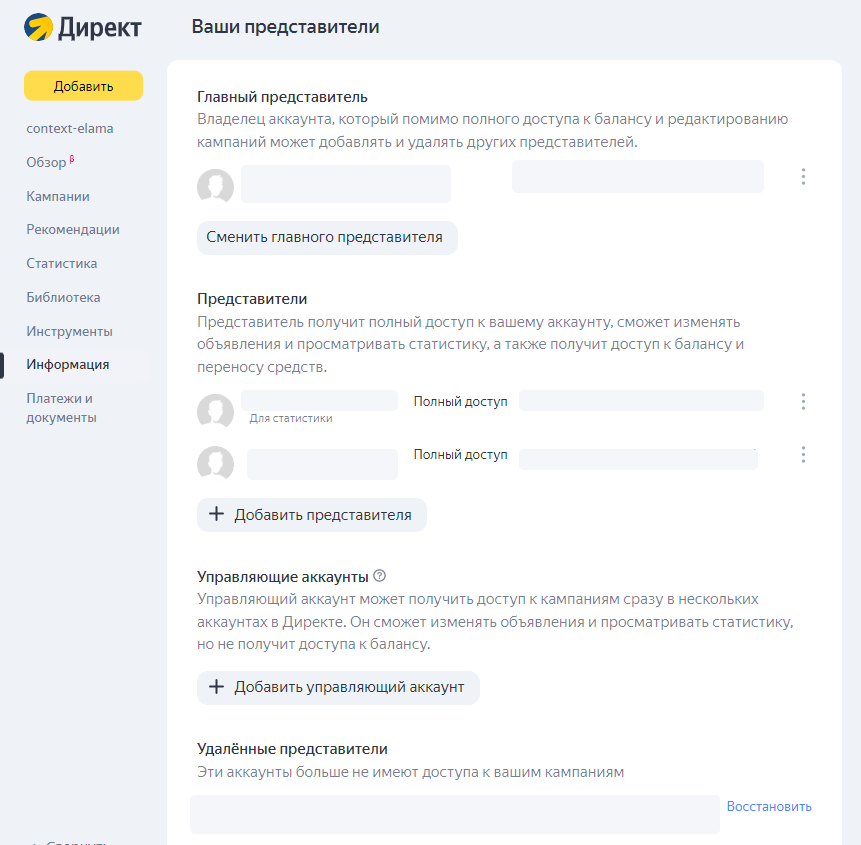861x845 pixels.
Task: Click the Yandex Direct logo
Action: click(x=83, y=28)
